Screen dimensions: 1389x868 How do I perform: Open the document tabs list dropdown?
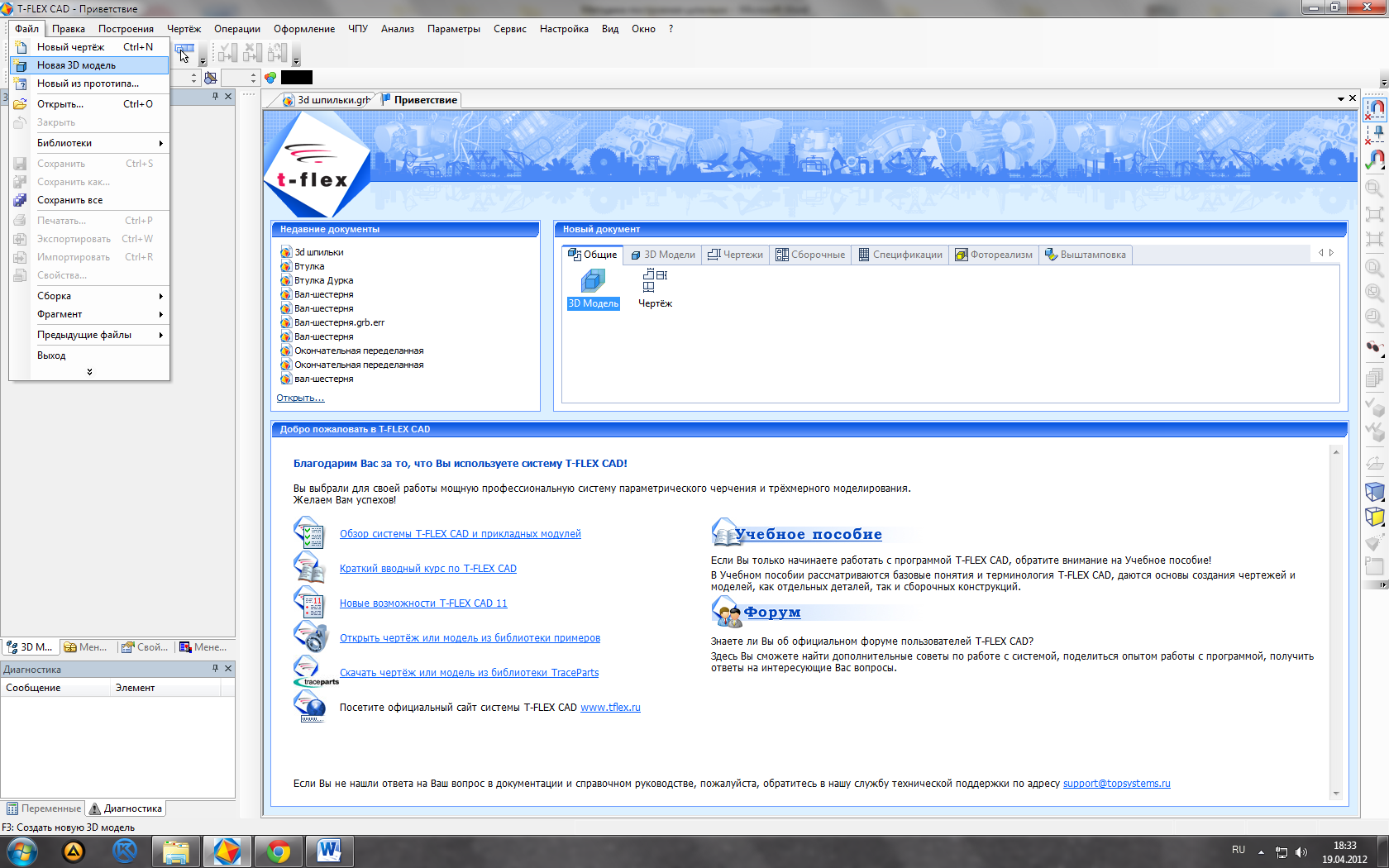point(1340,98)
